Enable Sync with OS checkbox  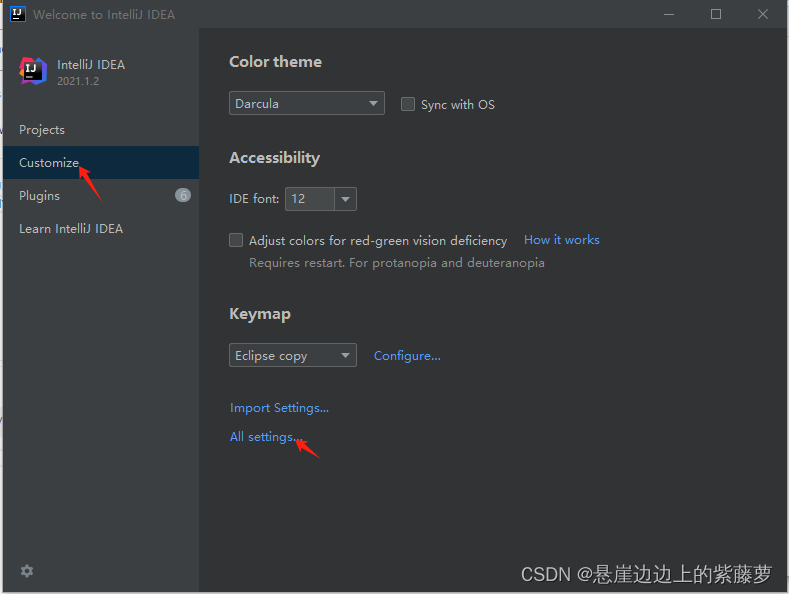tap(408, 104)
